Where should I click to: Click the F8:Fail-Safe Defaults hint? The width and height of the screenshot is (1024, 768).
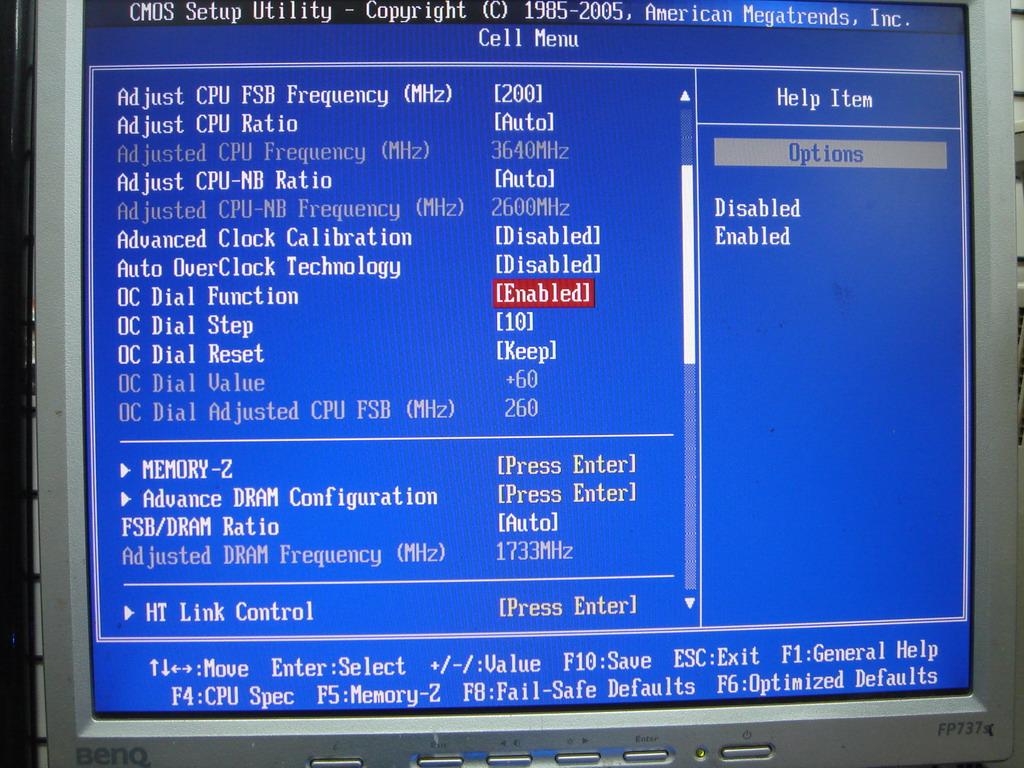pos(579,689)
